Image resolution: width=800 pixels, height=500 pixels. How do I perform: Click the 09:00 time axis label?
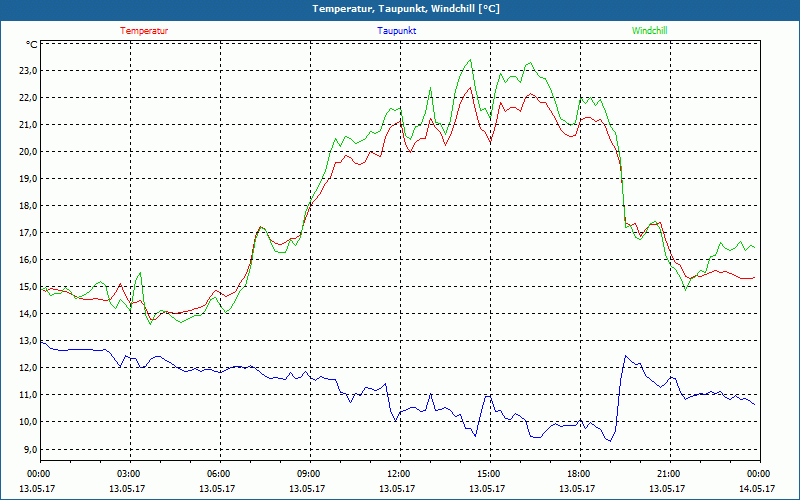click(x=307, y=474)
